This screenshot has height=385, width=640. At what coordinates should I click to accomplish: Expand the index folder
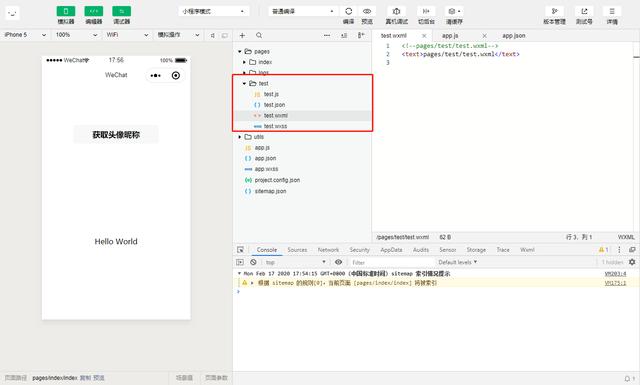click(x=244, y=62)
